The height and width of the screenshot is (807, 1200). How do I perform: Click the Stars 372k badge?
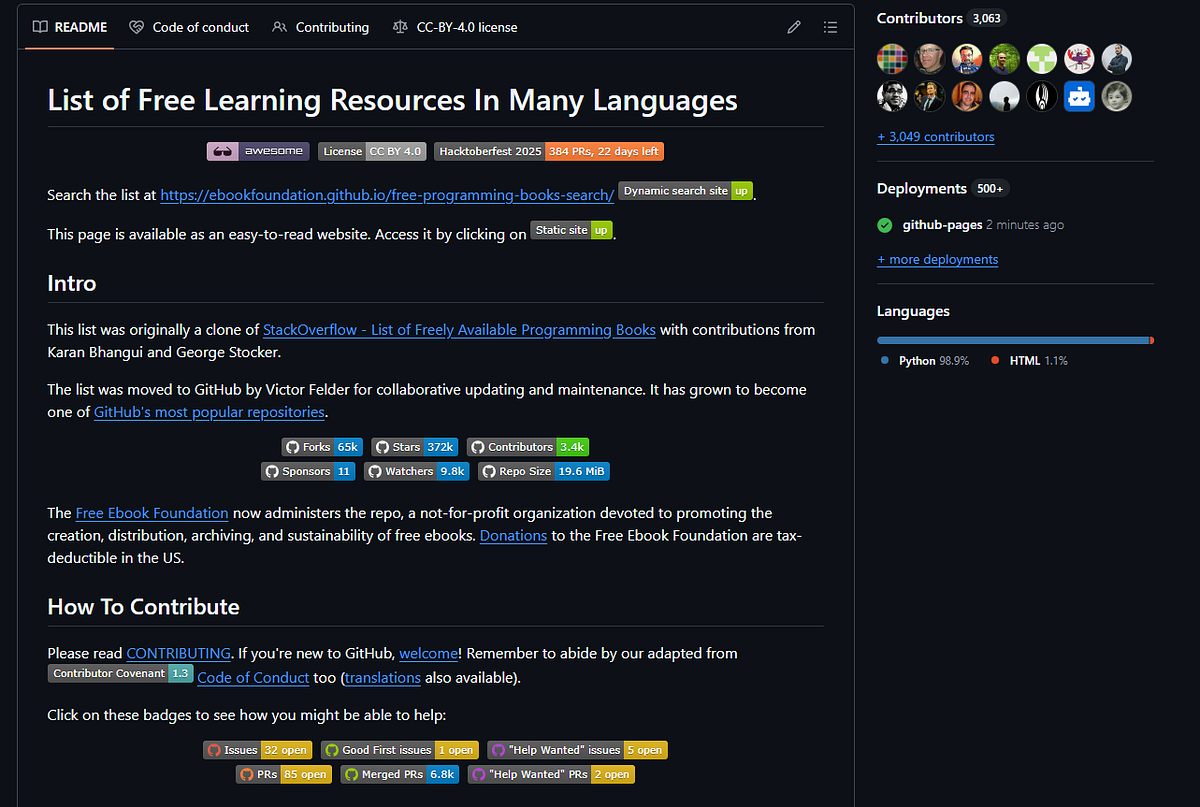click(415, 447)
